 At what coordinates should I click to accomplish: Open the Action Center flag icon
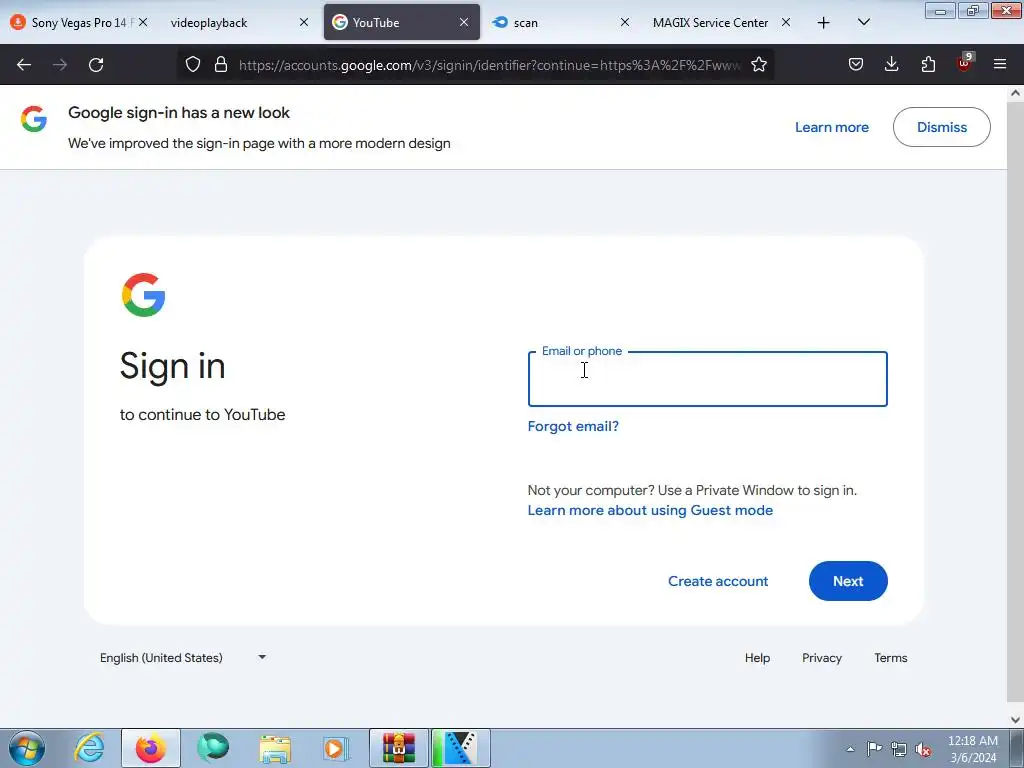[x=874, y=749]
